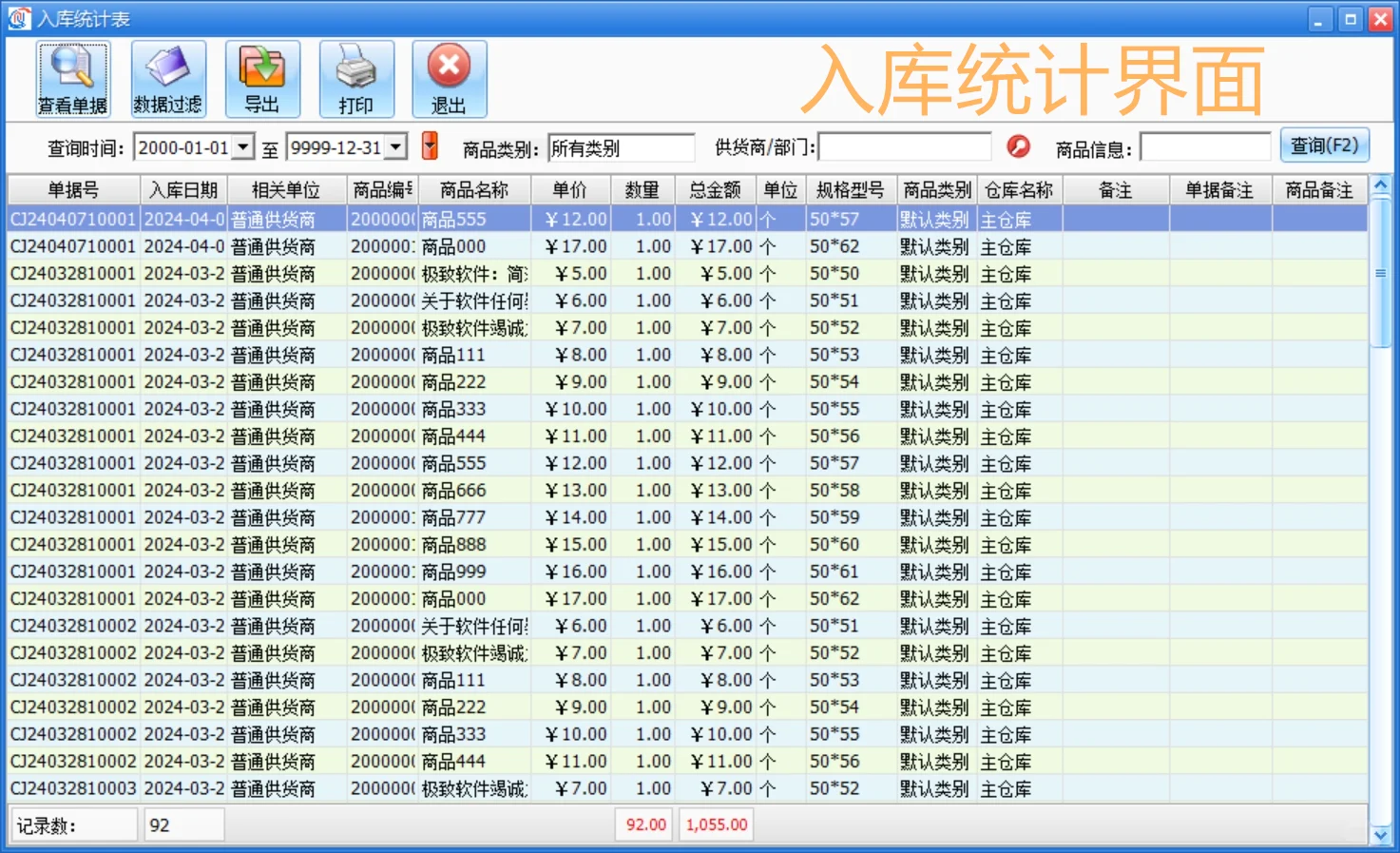The height and width of the screenshot is (853, 1400).
Task: Activate the 打印 print icon
Action: (356, 78)
